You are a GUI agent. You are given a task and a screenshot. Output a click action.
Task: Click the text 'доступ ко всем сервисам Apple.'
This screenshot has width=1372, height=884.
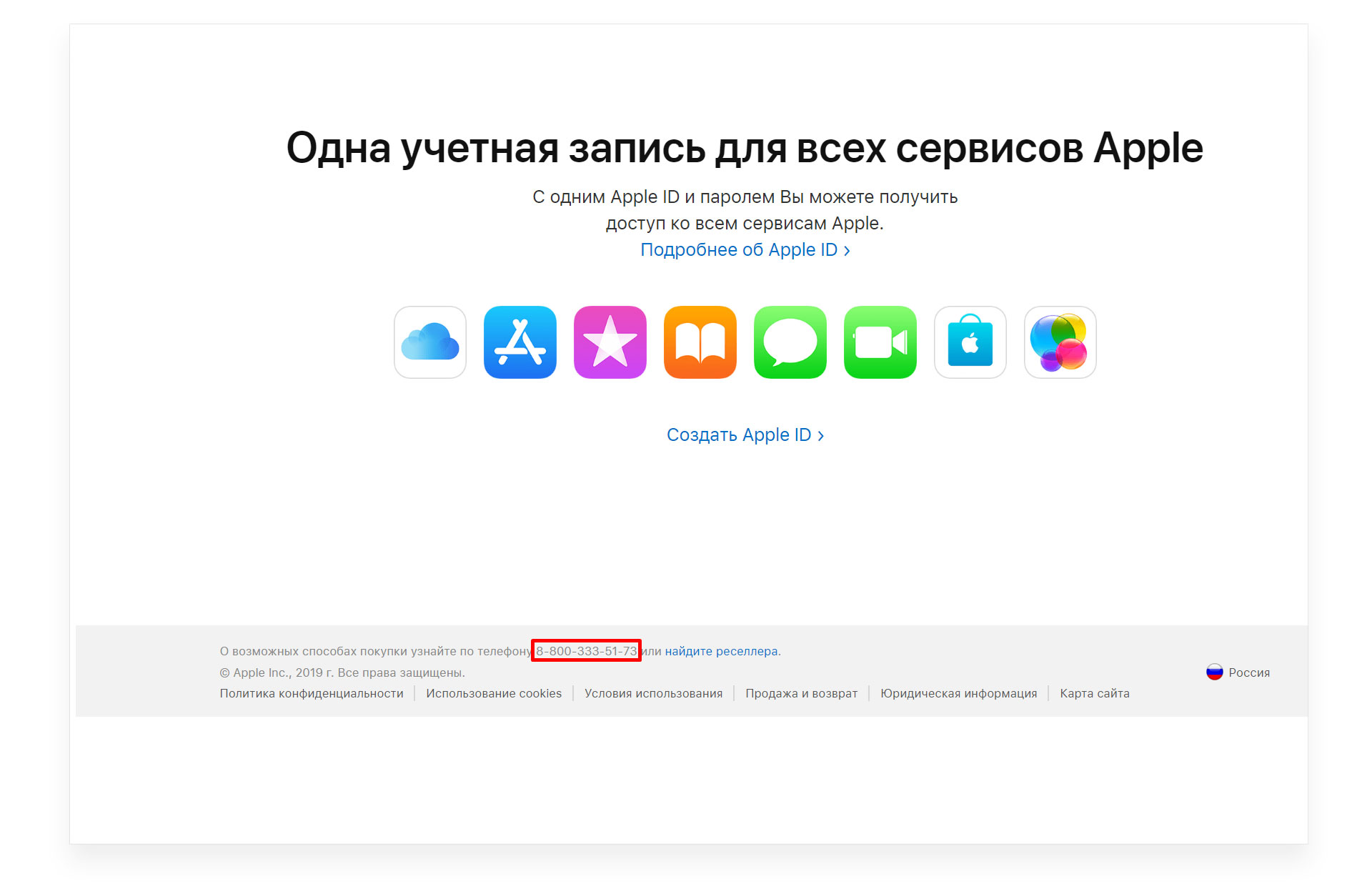(x=745, y=223)
